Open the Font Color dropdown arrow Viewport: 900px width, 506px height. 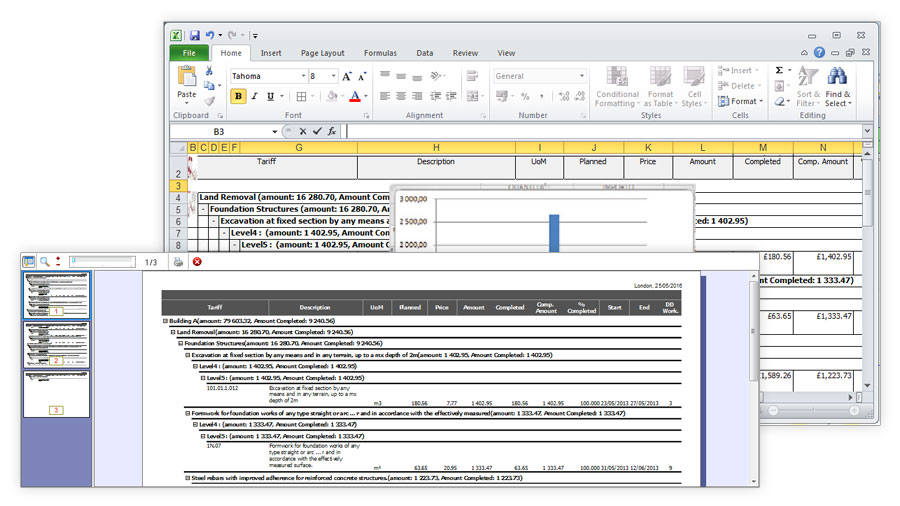366,96
